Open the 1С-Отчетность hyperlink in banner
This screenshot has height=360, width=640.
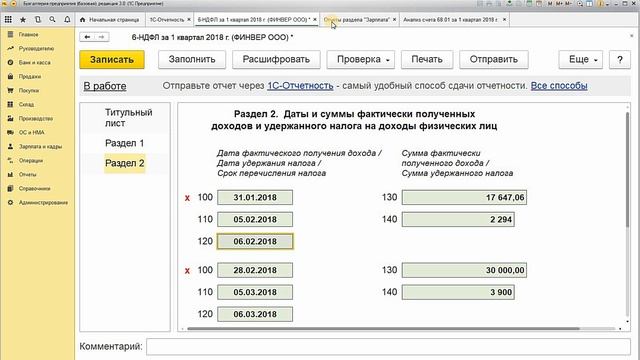click(x=300, y=86)
